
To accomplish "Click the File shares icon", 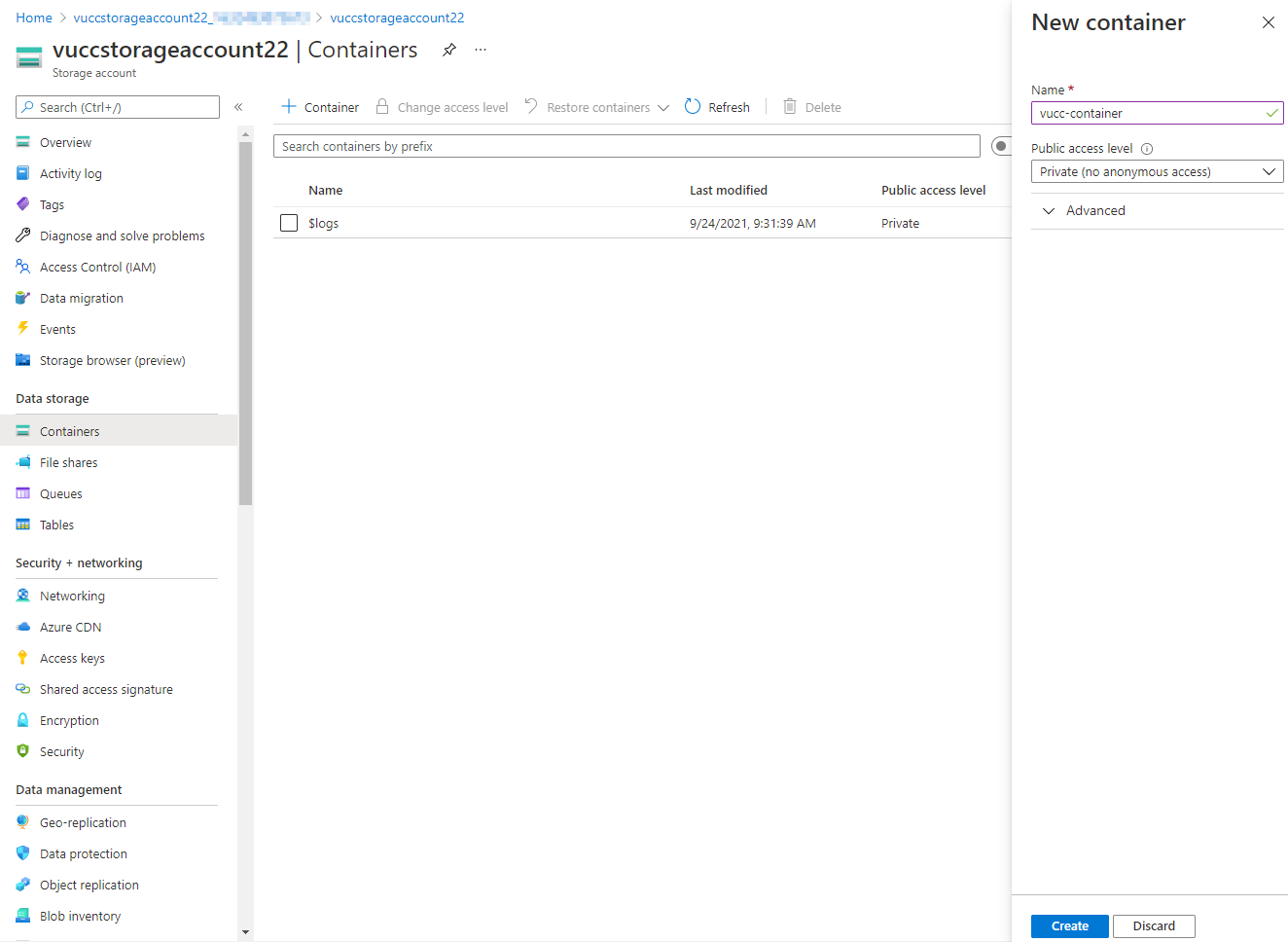I will pos(22,462).
